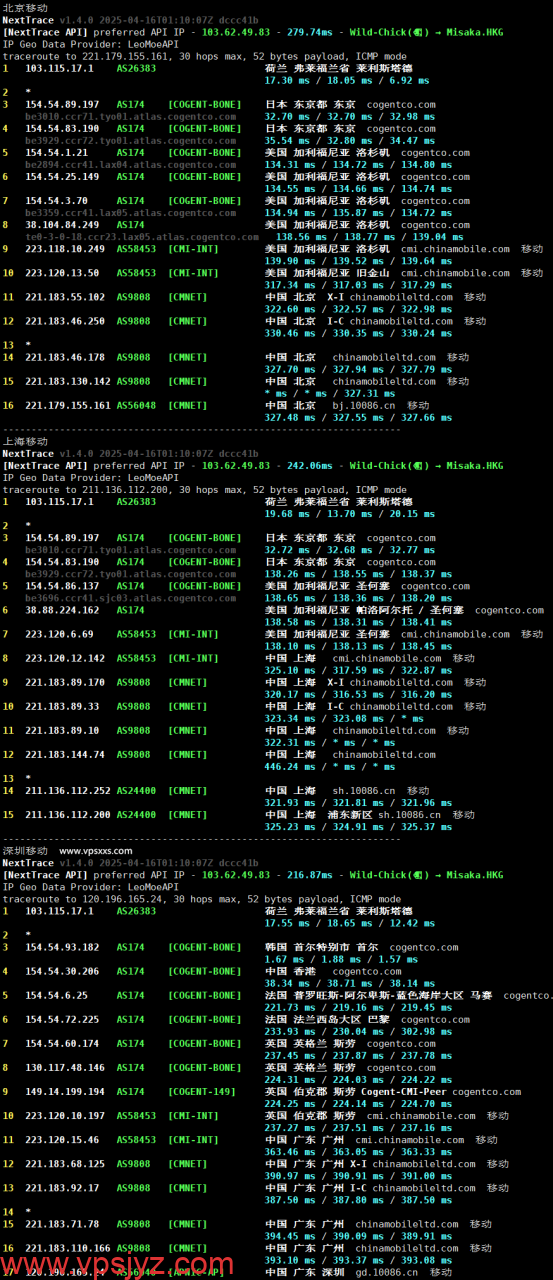The width and height of the screenshot is (553, 1280).
Task: Select the IP address 221.183.110.166
Action: [x=67, y=1248]
